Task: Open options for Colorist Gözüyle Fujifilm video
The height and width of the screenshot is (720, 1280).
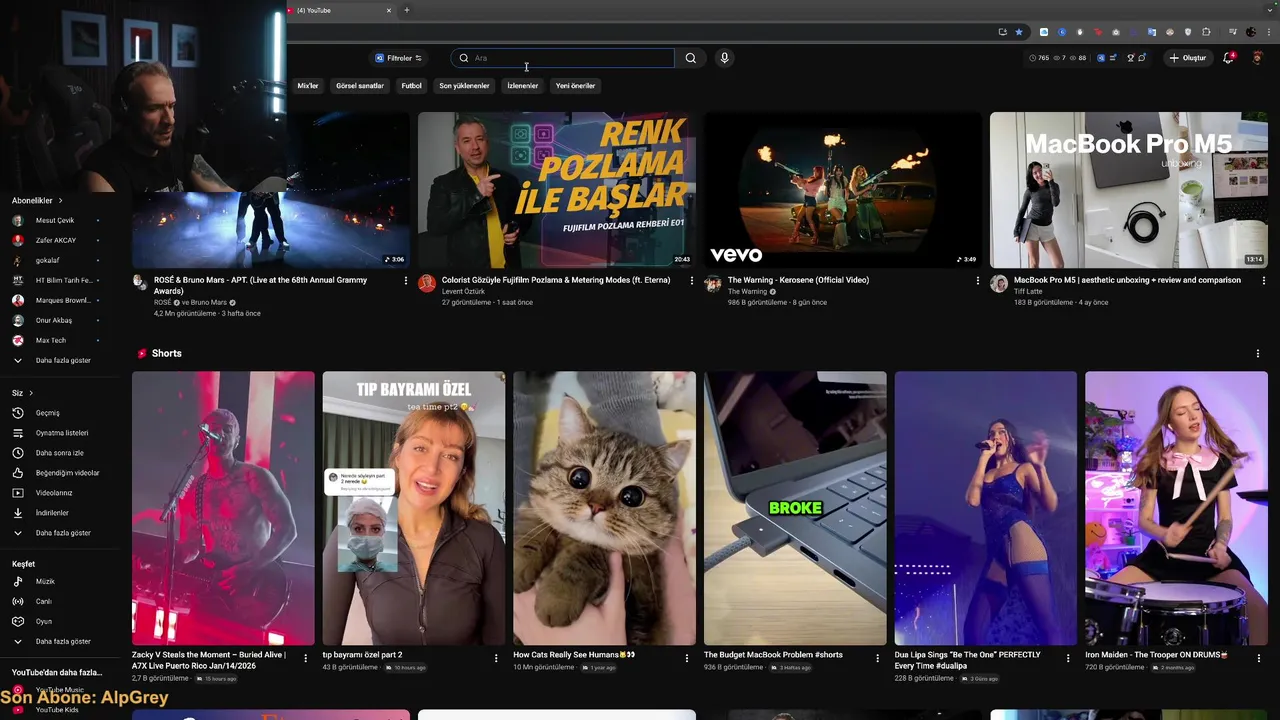Action: [691, 281]
